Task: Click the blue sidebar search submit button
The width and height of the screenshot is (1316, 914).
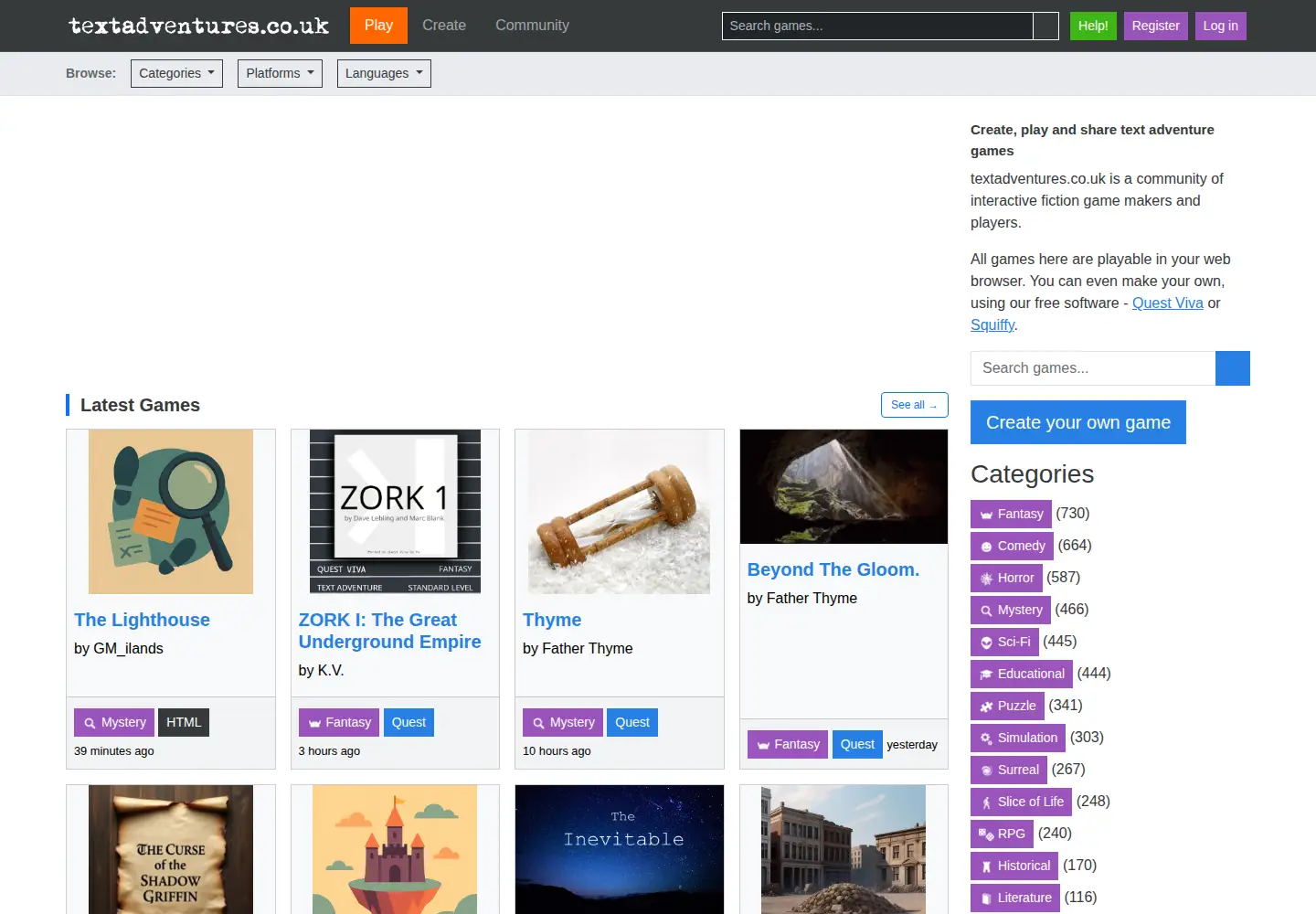Action: (1233, 368)
